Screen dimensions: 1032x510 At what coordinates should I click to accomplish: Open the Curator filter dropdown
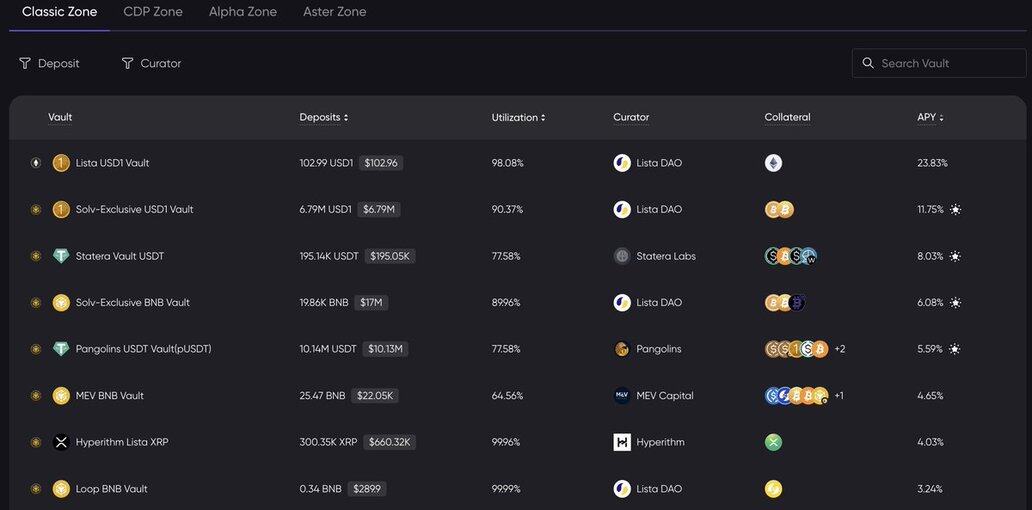coord(151,63)
